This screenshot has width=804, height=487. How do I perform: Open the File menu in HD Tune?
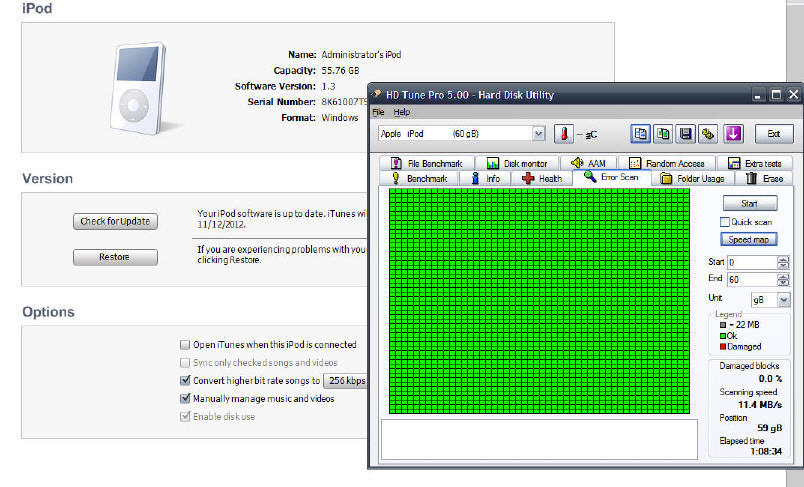tap(378, 112)
